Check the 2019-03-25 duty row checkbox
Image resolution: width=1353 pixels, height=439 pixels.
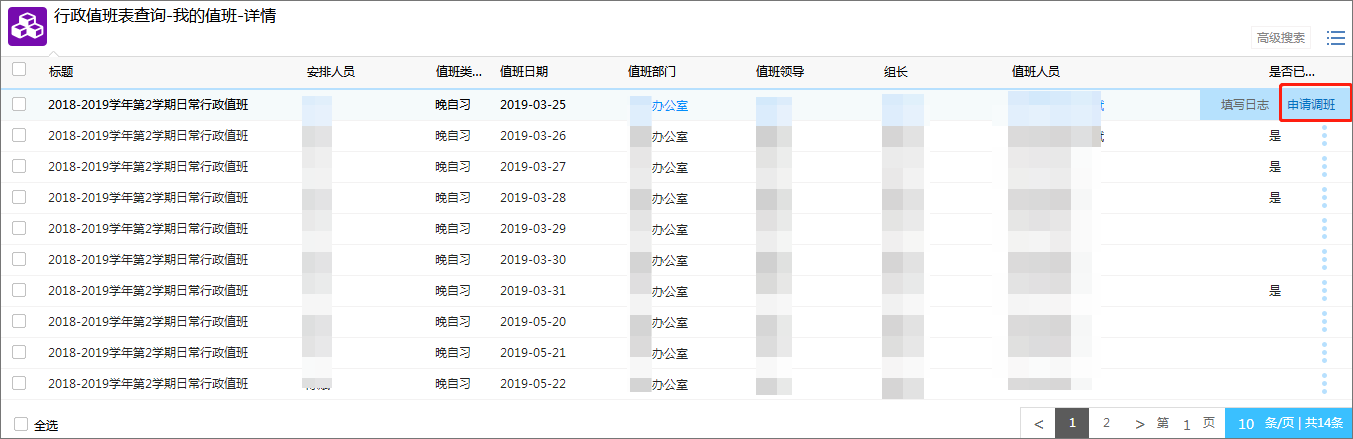tap(19, 104)
